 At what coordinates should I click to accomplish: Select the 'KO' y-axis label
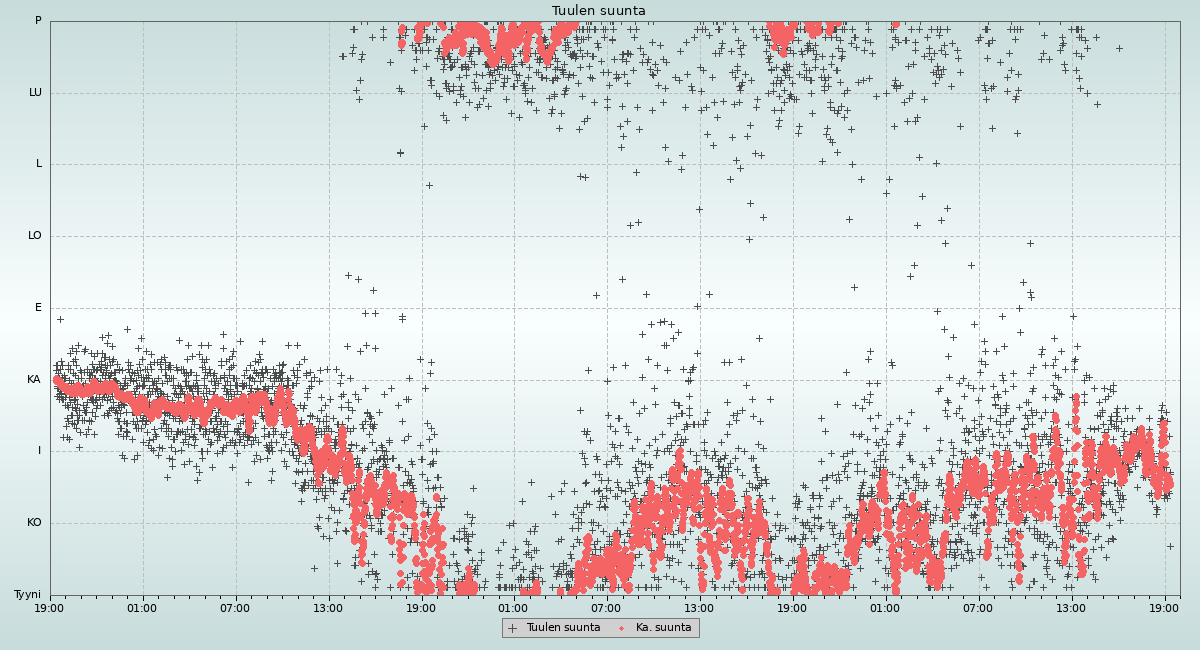pos(34,523)
